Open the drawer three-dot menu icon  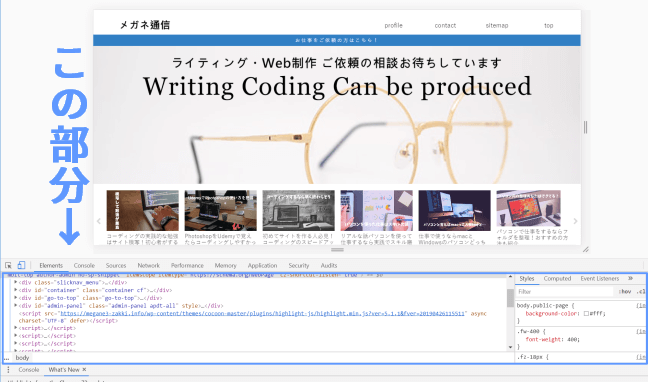click(x=8, y=370)
